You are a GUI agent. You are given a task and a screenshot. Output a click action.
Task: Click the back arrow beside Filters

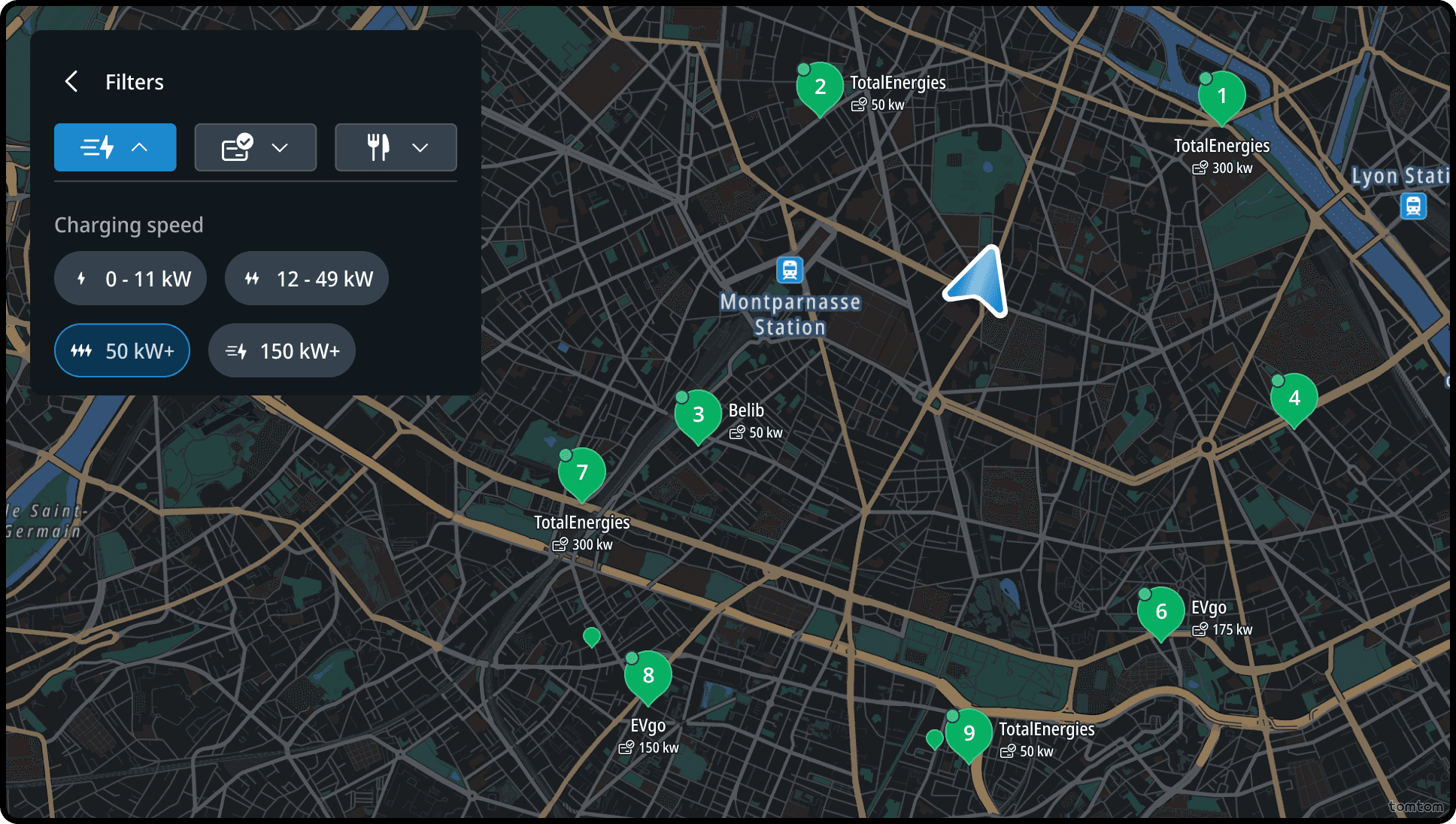(72, 82)
